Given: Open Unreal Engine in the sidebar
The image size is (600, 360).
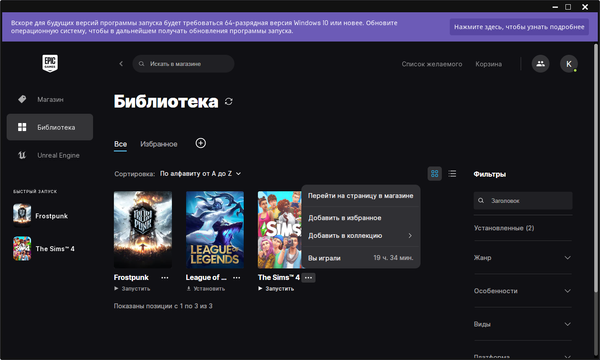Looking at the screenshot, I should 50,155.
